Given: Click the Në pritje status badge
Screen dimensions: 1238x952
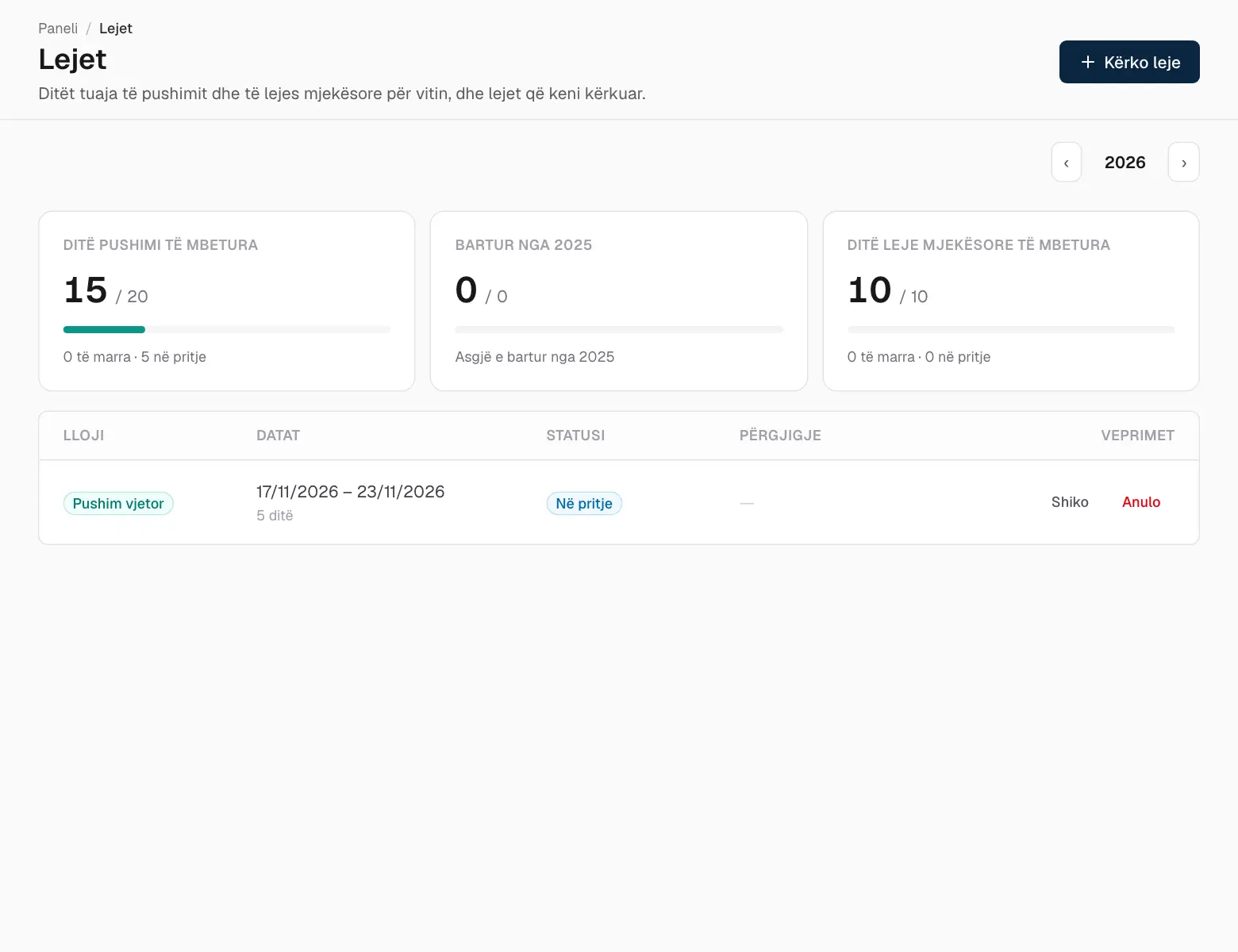Looking at the screenshot, I should click(584, 504).
